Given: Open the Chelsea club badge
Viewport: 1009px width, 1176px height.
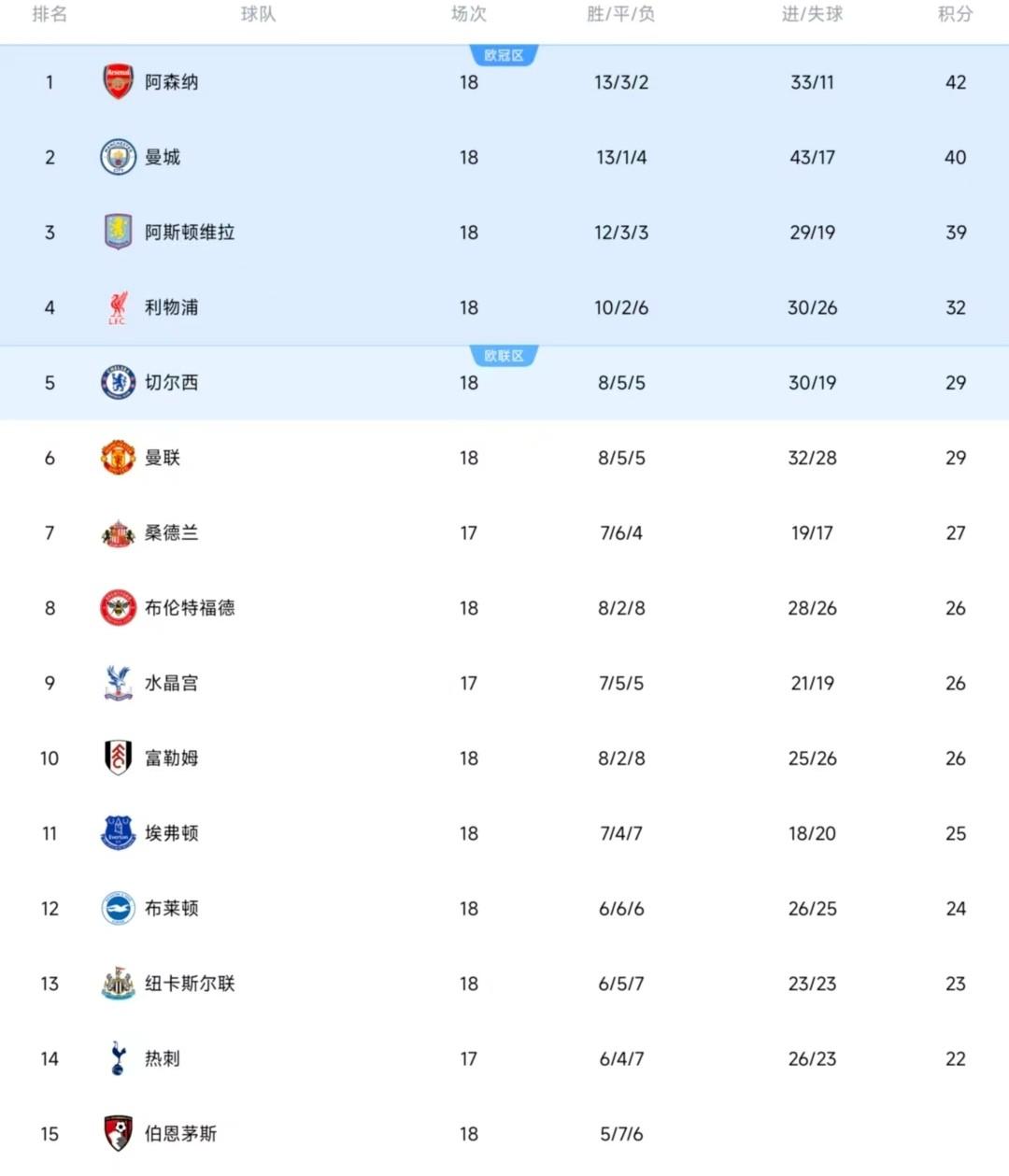Looking at the screenshot, I should tap(118, 382).
